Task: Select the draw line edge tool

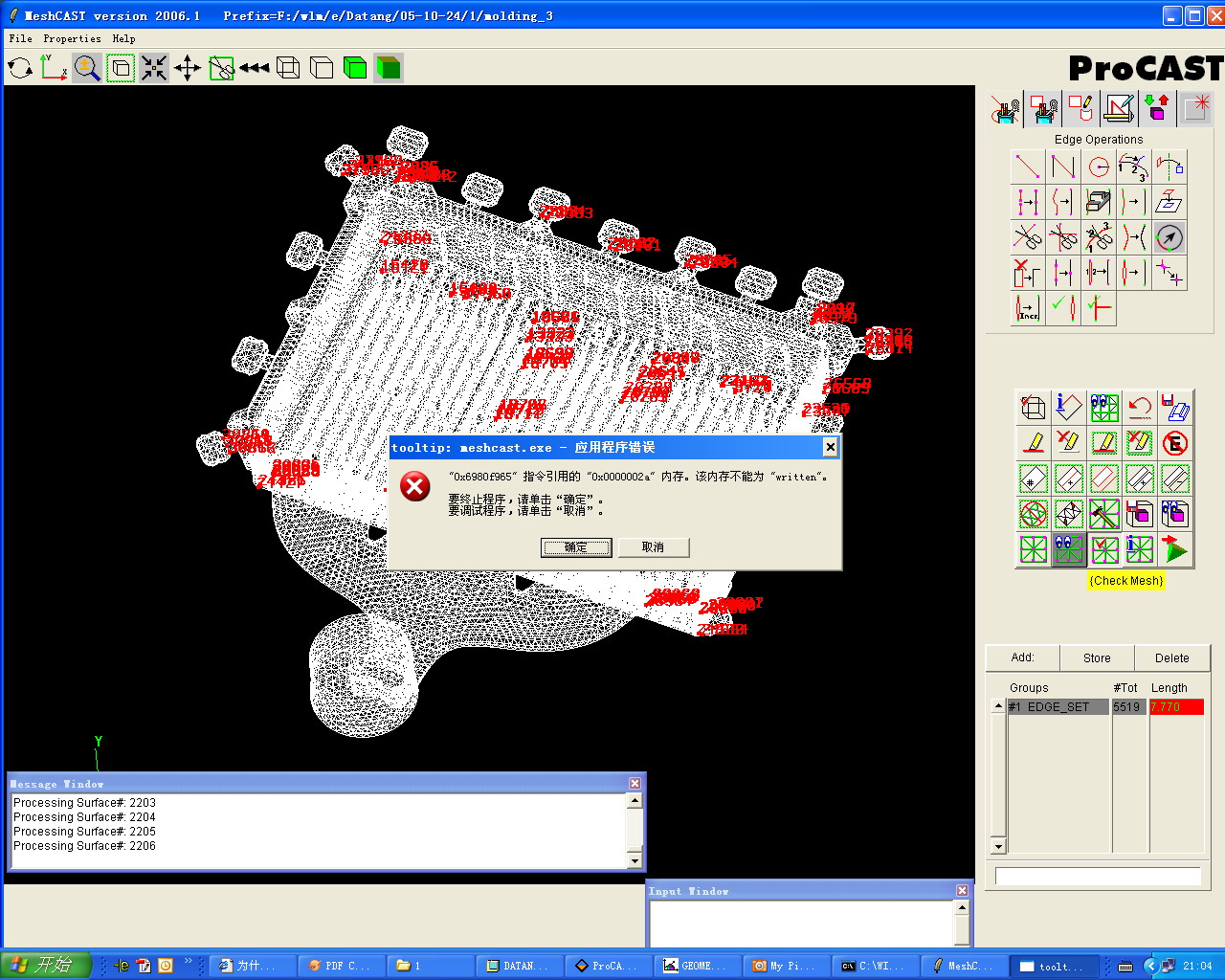Action: 1028,167
